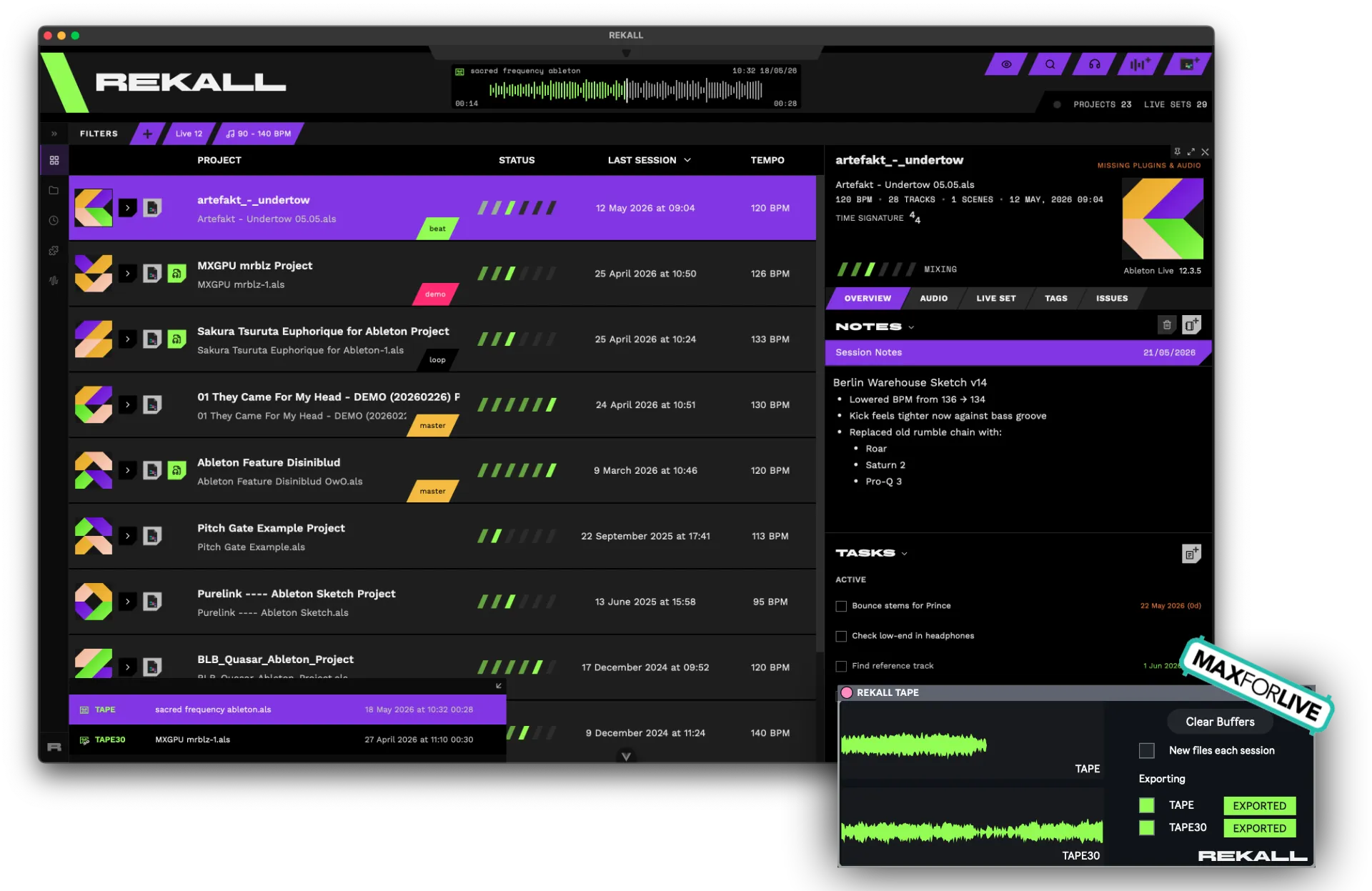
Task: Delete note with trash icon
Action: point(1166,325)
